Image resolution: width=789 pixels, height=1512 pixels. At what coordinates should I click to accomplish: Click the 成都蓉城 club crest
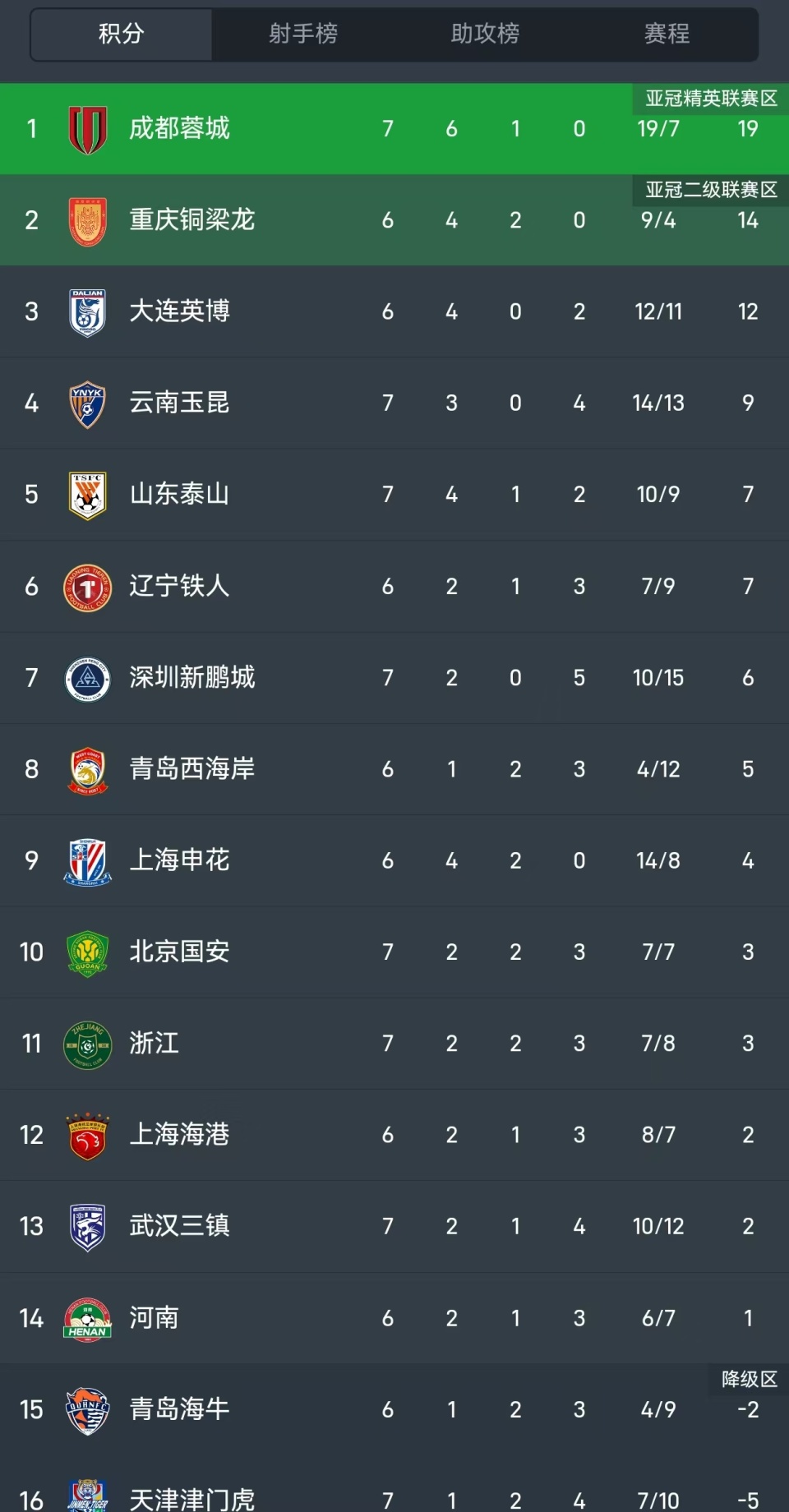pyautogui.click(x=87, y=130)
